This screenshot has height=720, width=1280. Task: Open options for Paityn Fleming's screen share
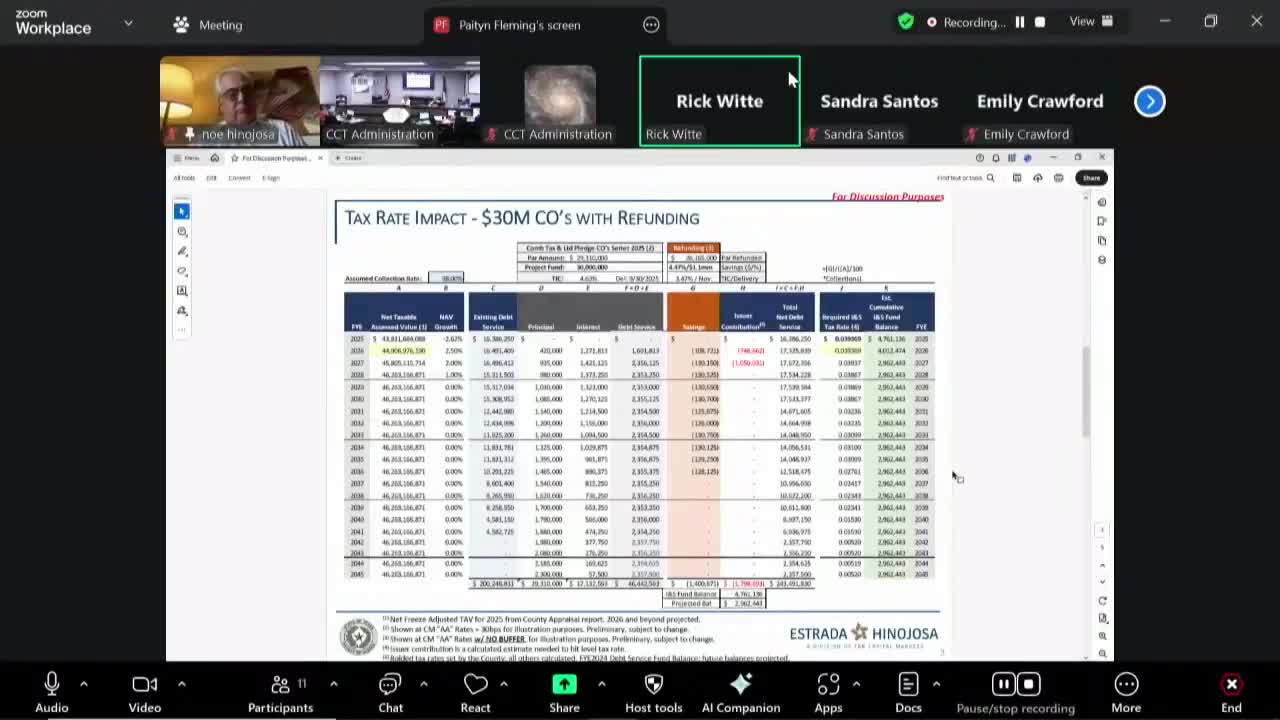pyautogui.click(x=651, y=25)
